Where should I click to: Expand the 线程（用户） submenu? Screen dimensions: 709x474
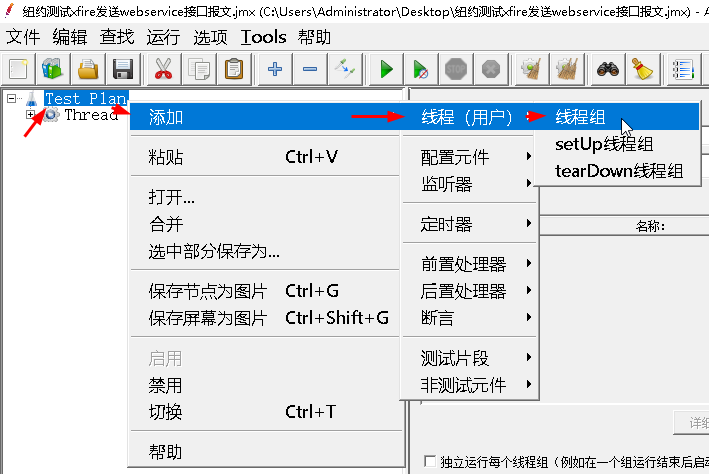pos(468,117)
